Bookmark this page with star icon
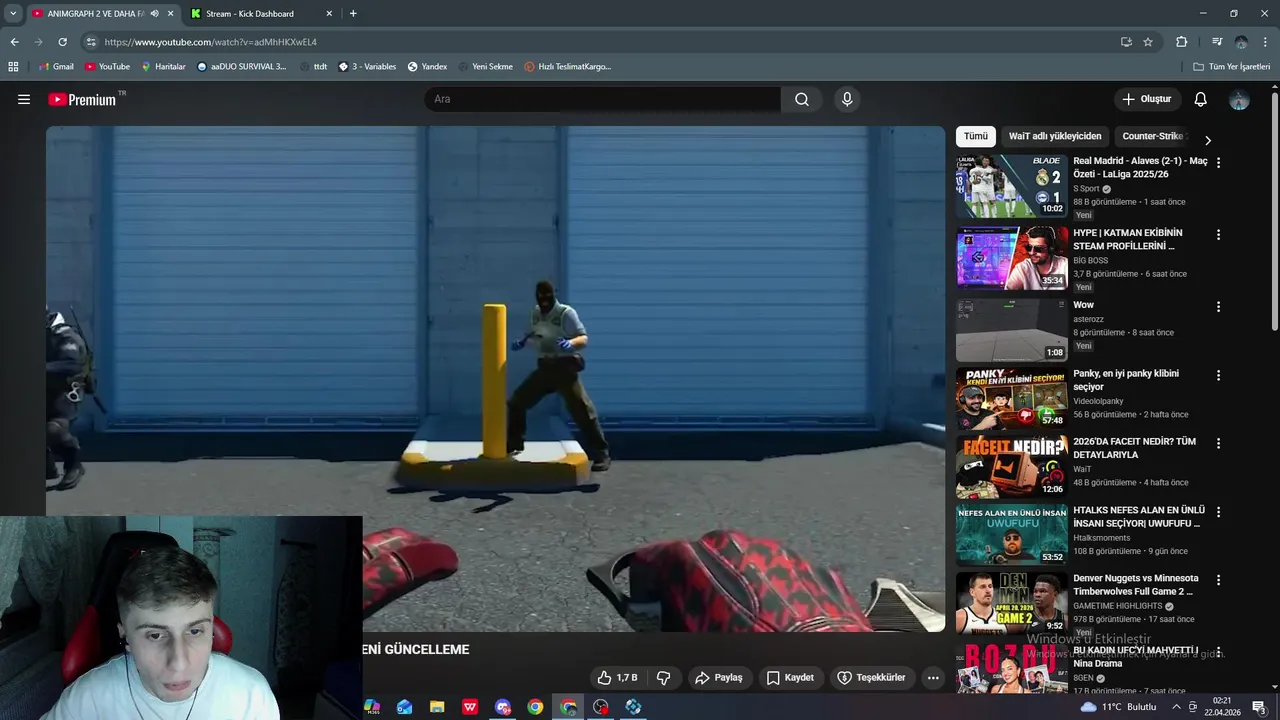This screenshot has width=1280, height=720. point(1148,42)
